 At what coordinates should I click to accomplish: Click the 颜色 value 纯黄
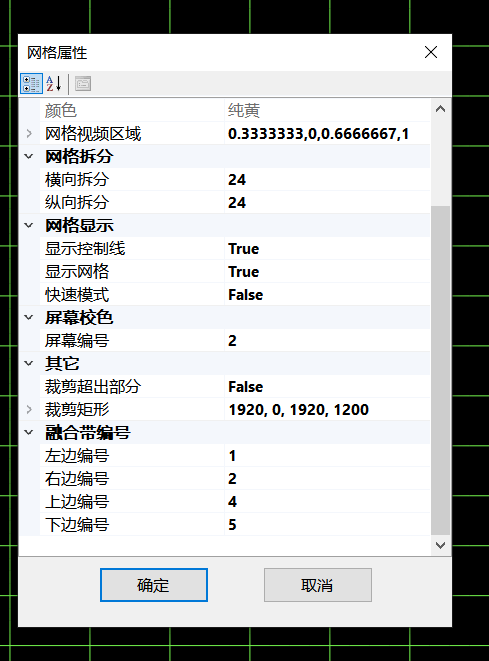tap(327, 110)
